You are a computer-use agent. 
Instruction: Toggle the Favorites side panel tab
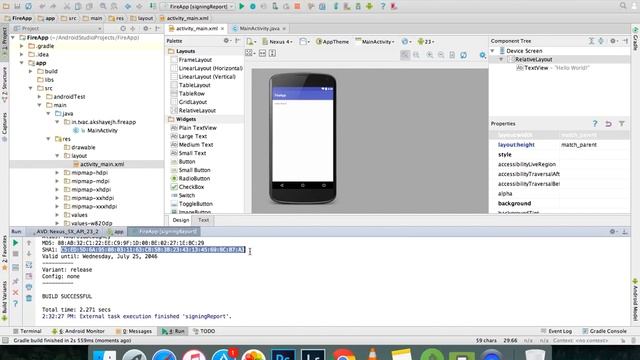point(4,253)
